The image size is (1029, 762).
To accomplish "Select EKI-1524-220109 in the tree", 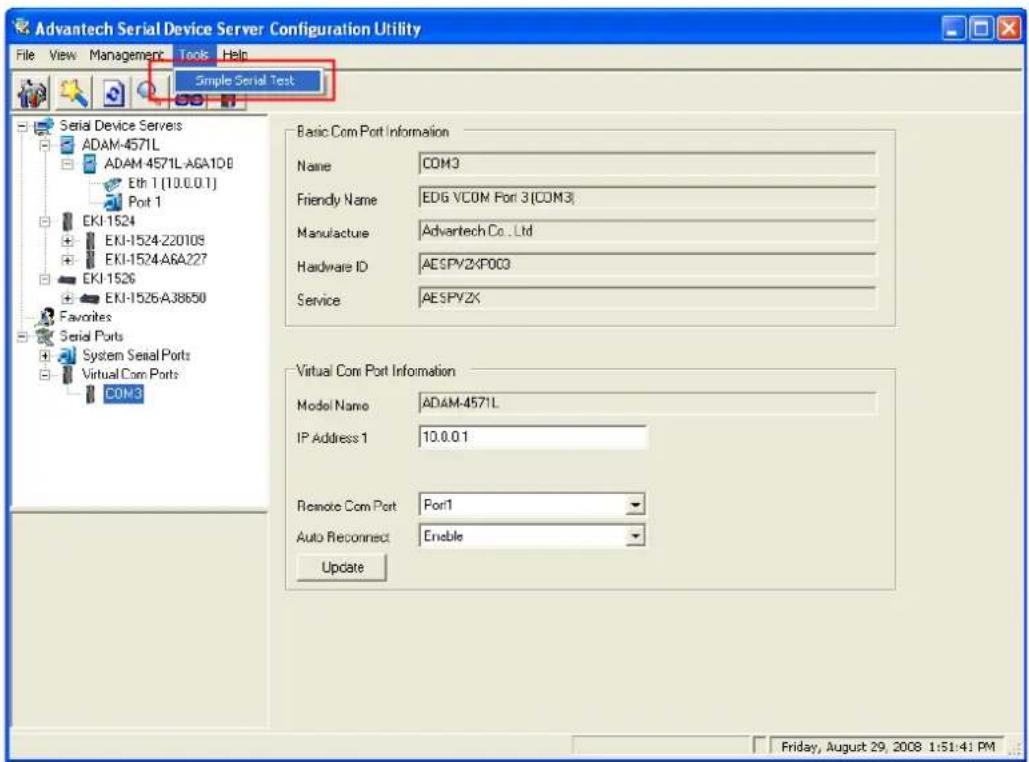I will pos(154,241).
